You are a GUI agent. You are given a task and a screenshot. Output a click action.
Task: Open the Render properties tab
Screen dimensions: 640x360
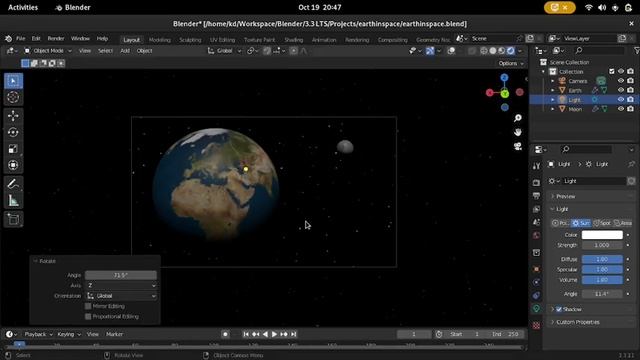(x=536, y=182)
